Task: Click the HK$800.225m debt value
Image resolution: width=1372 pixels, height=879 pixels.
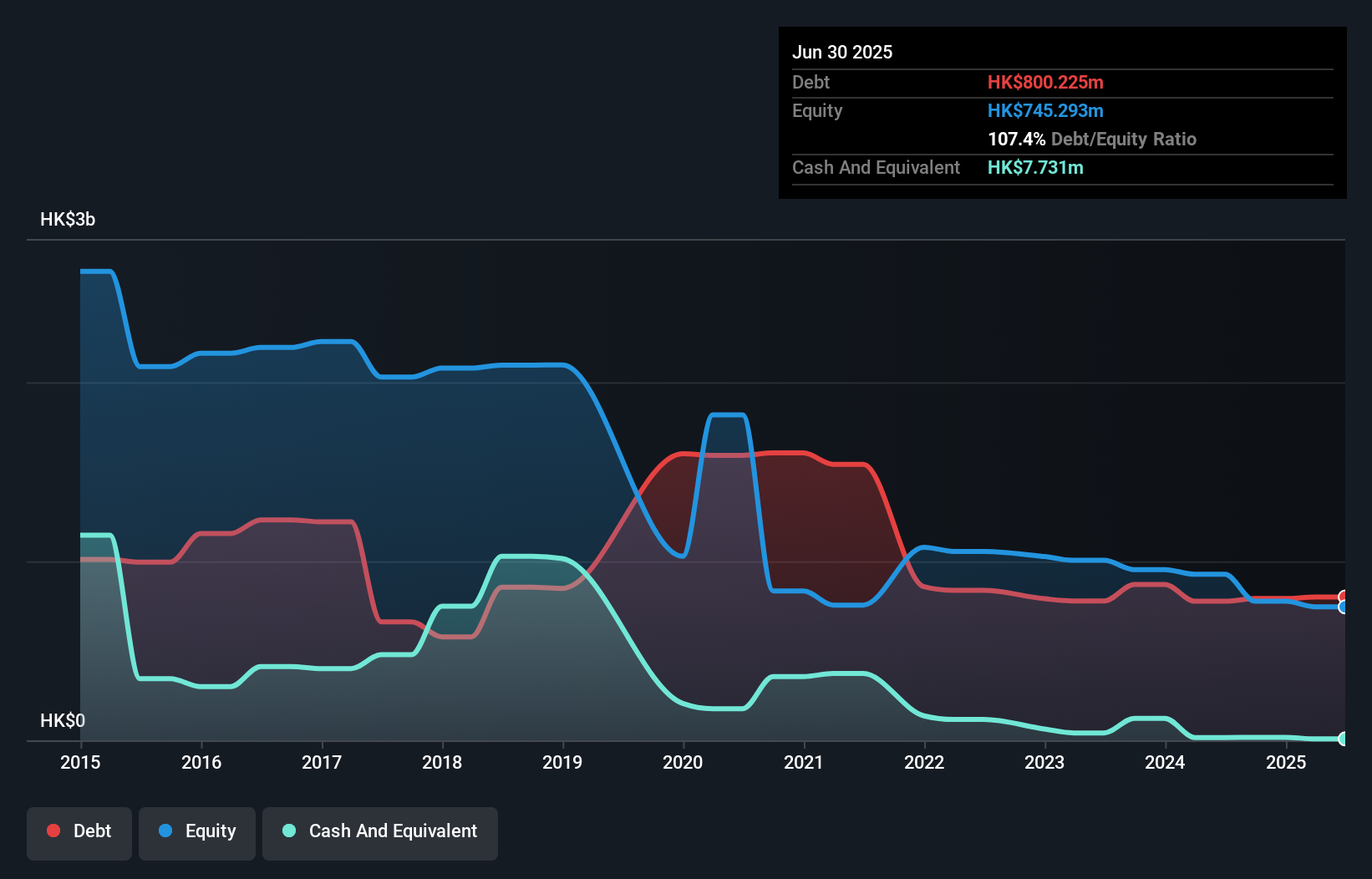Action: (1045, 82)
